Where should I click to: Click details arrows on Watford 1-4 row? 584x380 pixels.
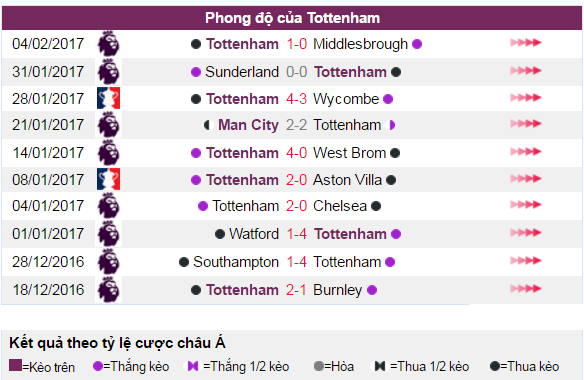click(526, 233)
